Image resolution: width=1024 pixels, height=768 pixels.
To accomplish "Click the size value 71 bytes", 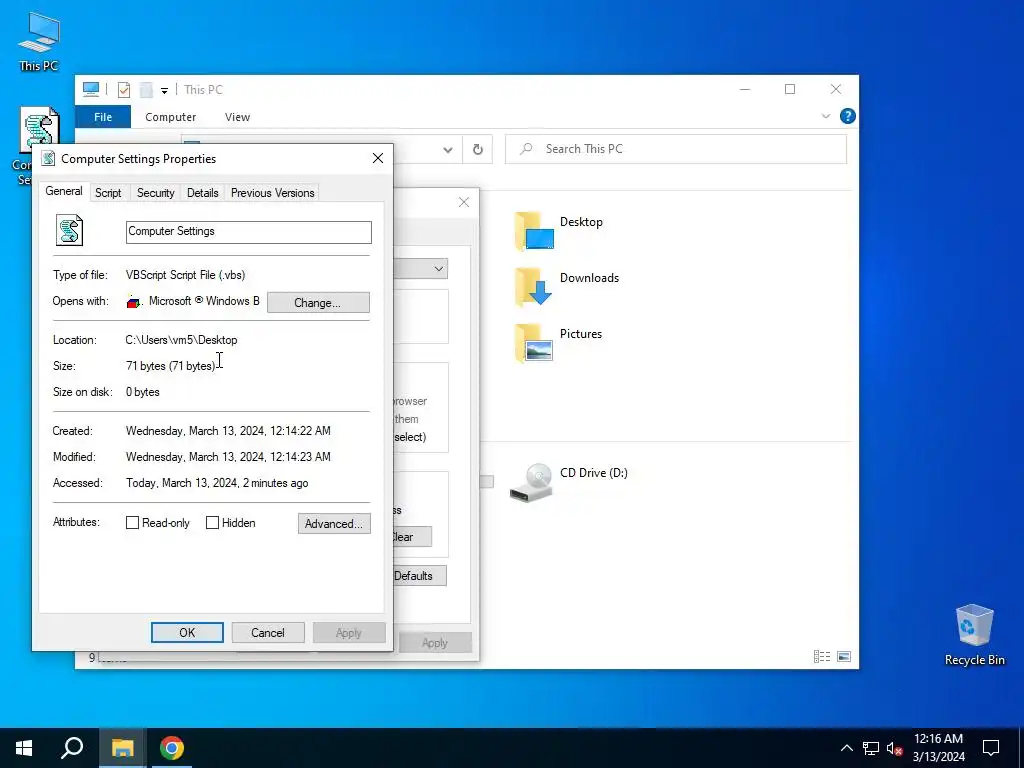I will pos(170,366).
